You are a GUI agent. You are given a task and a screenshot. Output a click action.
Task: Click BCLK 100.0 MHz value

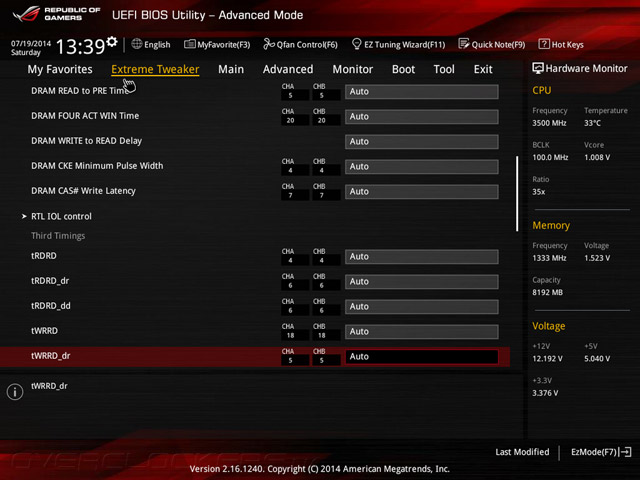click(x=550, y=157)
